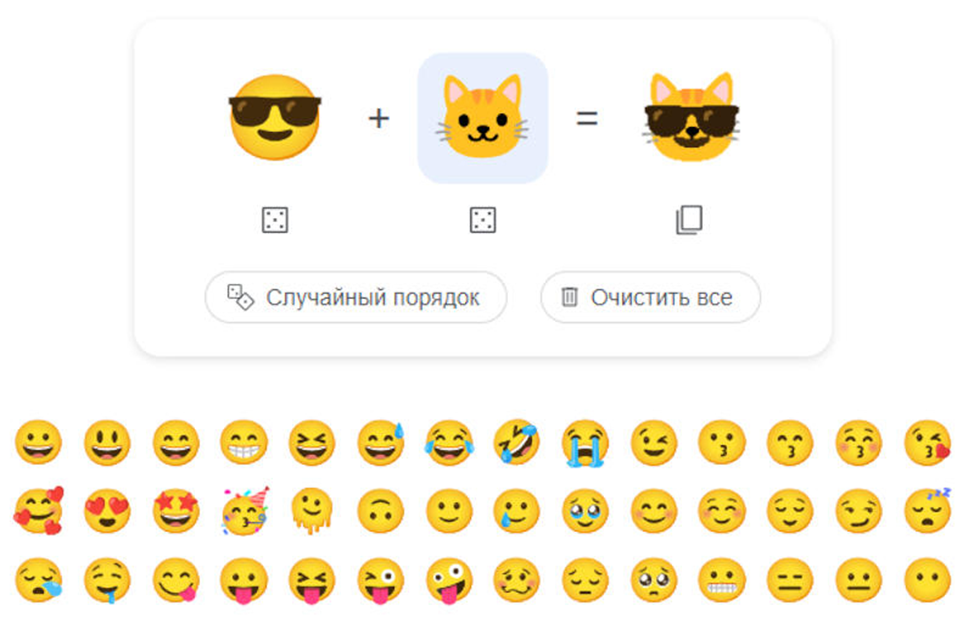Select the zany face emoji
Screen dimensions: 974x617
pos(449,580)
